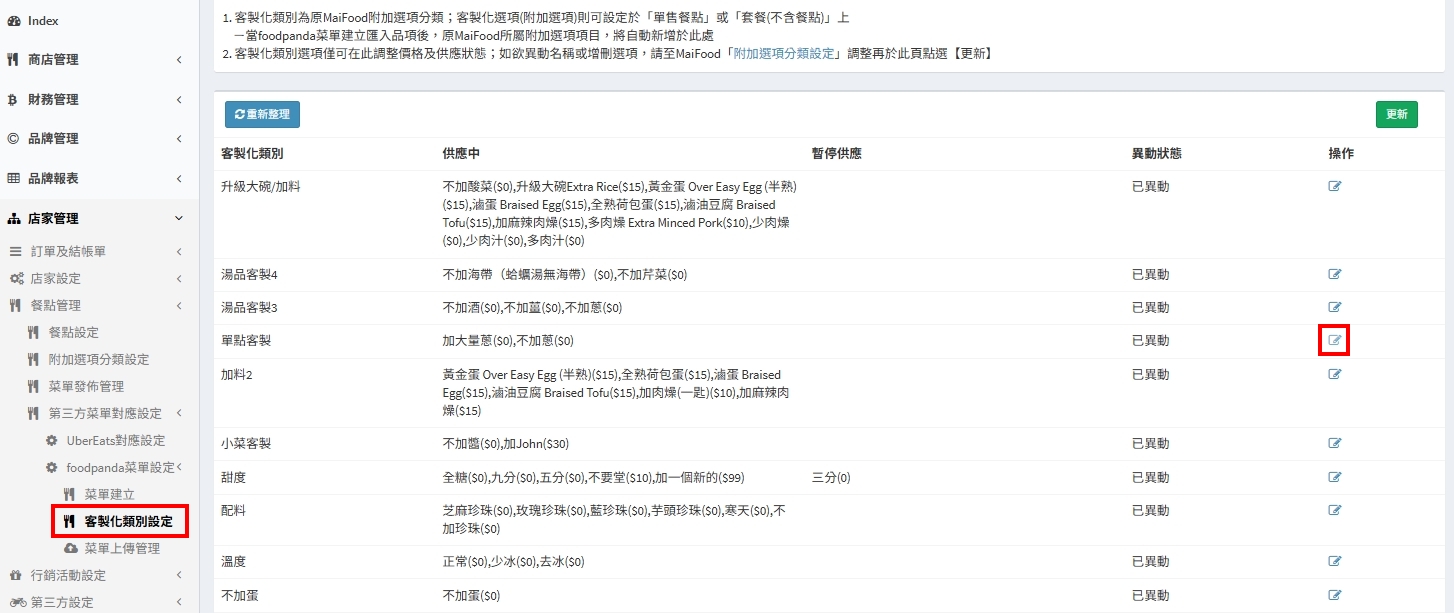Image resolution: width=1454 pixels, height=613 pixels.
Task: Expand the 財務管理 sidebar section
Action: click(93, 100)
